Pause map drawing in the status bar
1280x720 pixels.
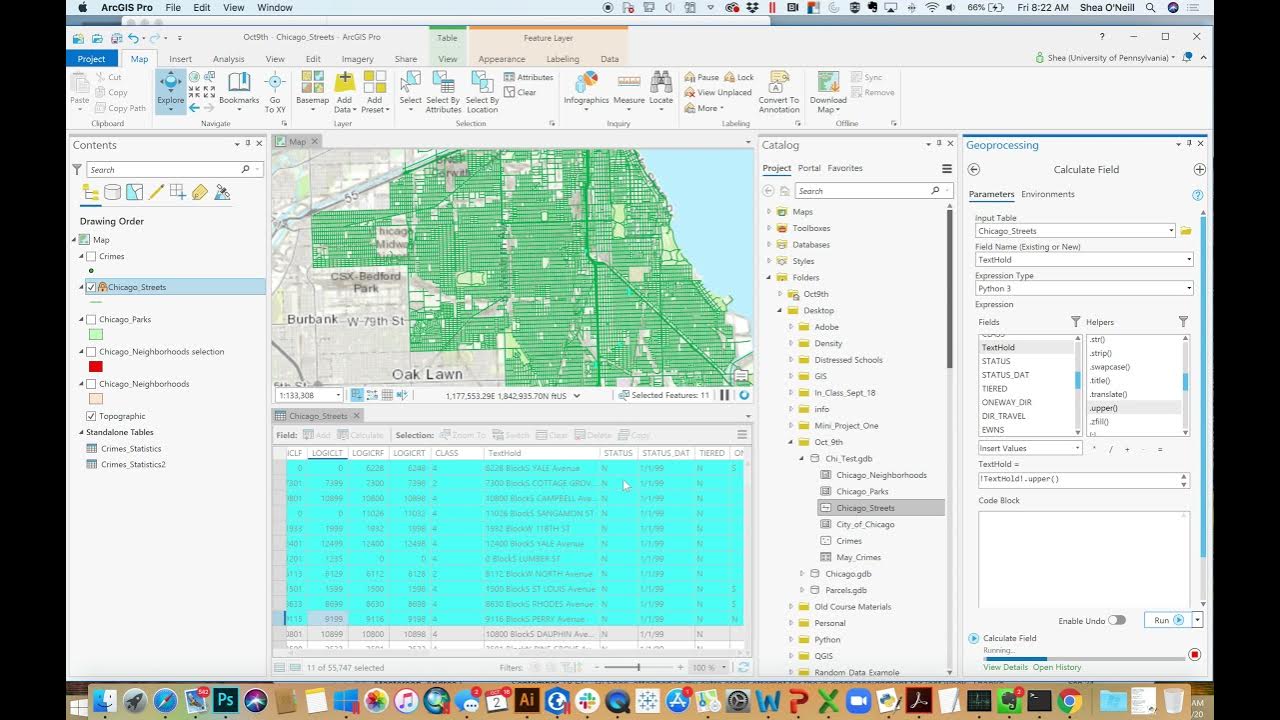[725, 395]
